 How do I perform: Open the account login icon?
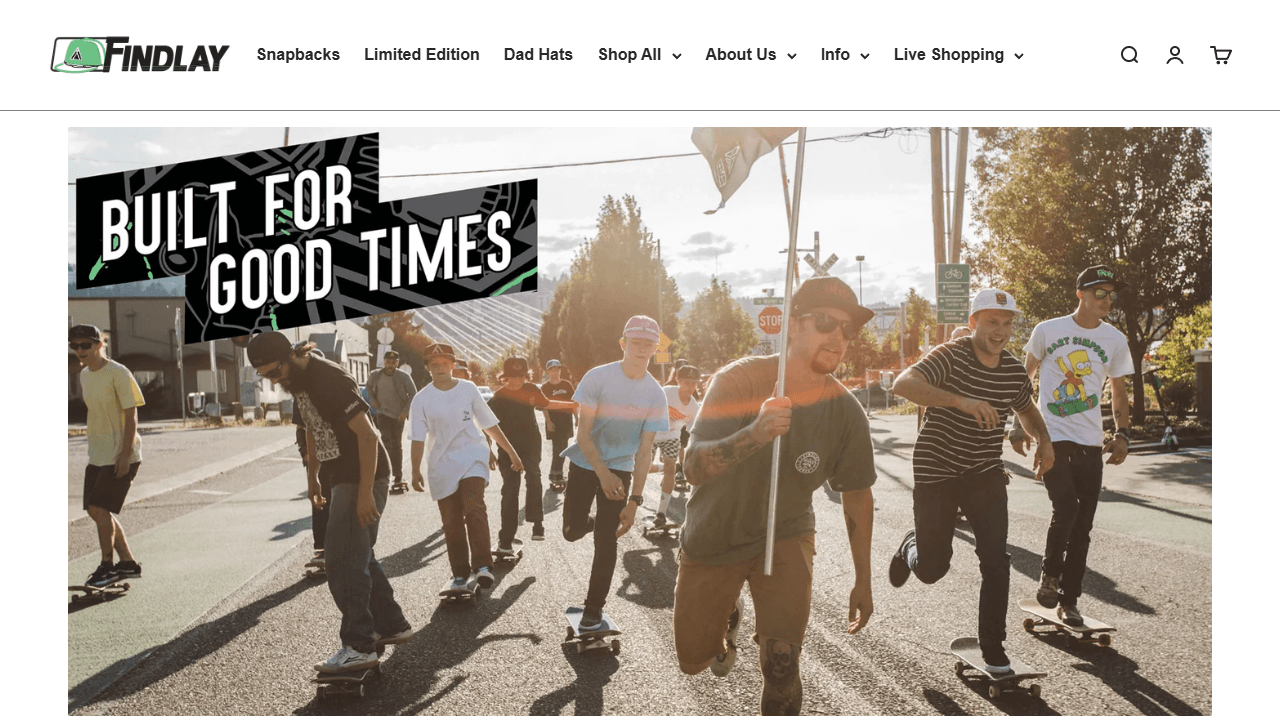pyautogui.click(x=1175, y=55)
